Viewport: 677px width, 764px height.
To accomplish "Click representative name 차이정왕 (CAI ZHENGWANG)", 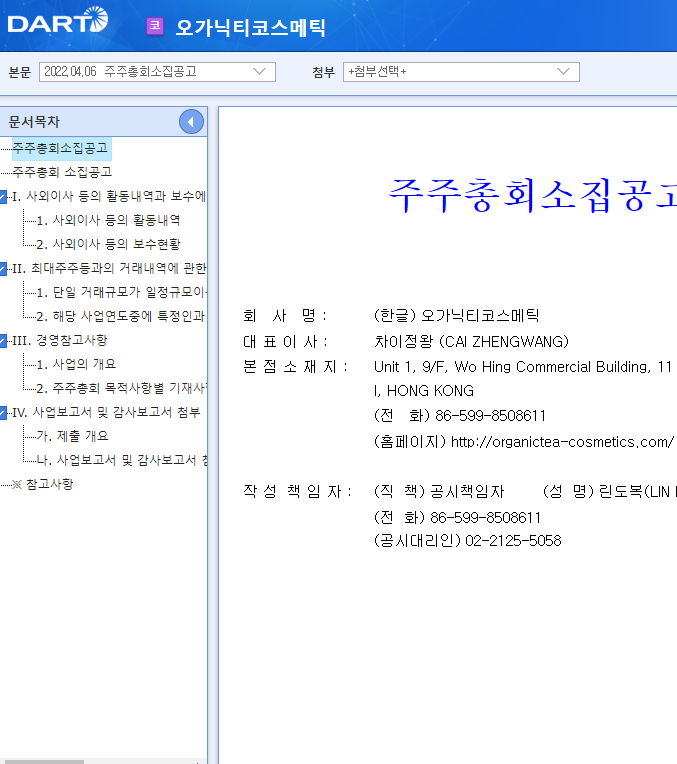I will tap(471, 342).
